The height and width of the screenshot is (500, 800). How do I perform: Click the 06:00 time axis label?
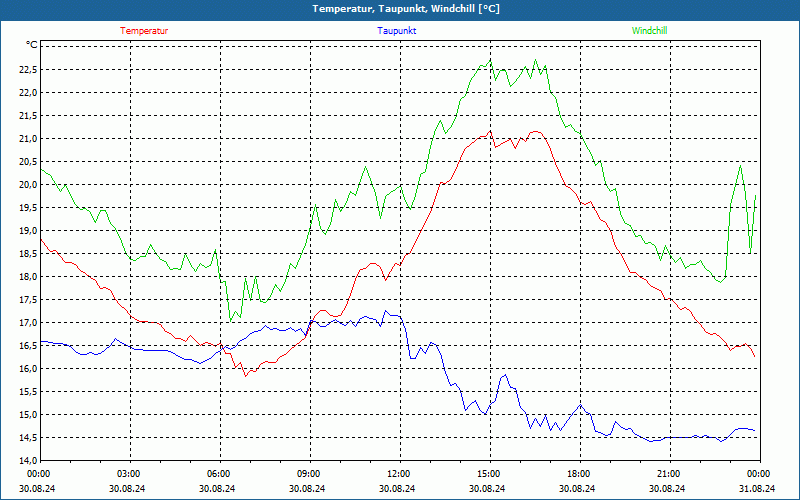click(218, 474)
